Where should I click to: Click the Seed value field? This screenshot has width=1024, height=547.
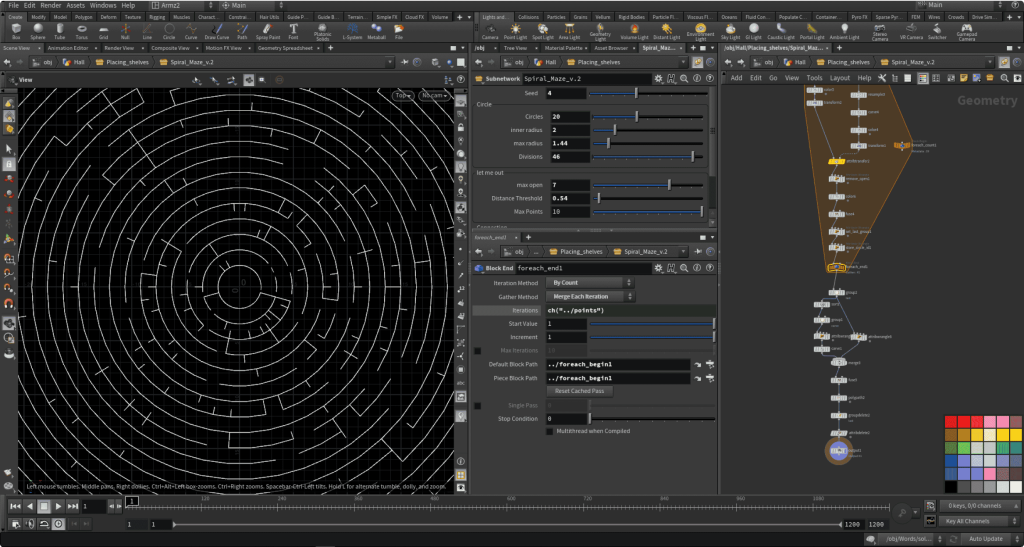[566, 93]
